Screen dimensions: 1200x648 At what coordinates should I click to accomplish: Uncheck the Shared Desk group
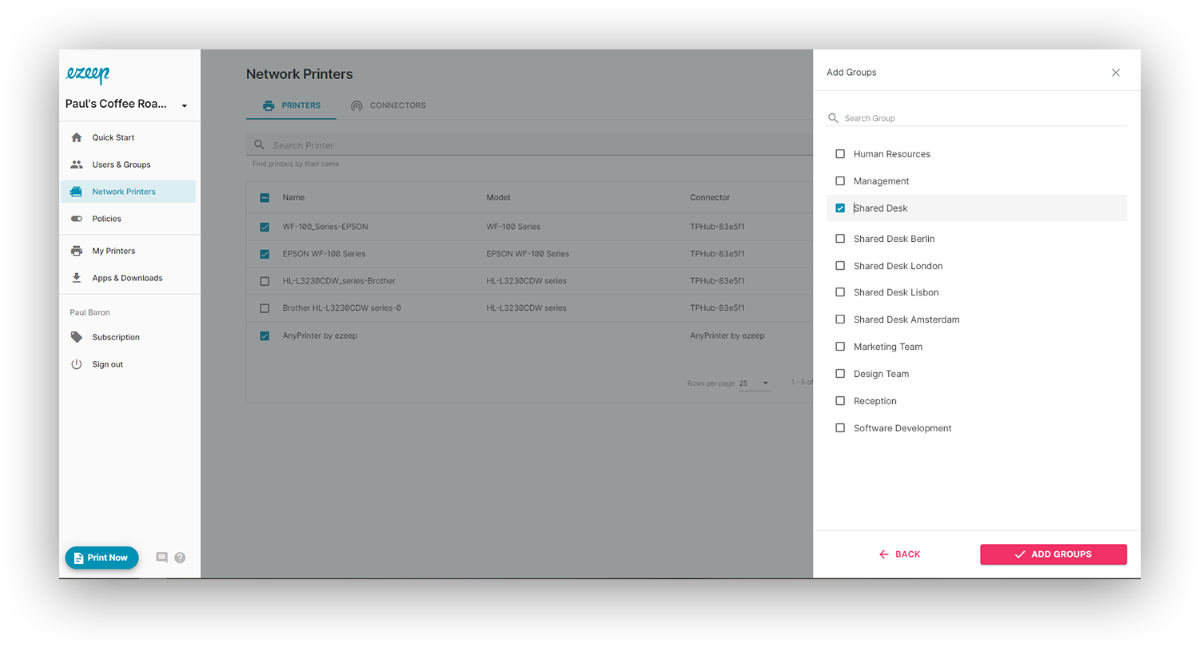[x=840, y=208]
